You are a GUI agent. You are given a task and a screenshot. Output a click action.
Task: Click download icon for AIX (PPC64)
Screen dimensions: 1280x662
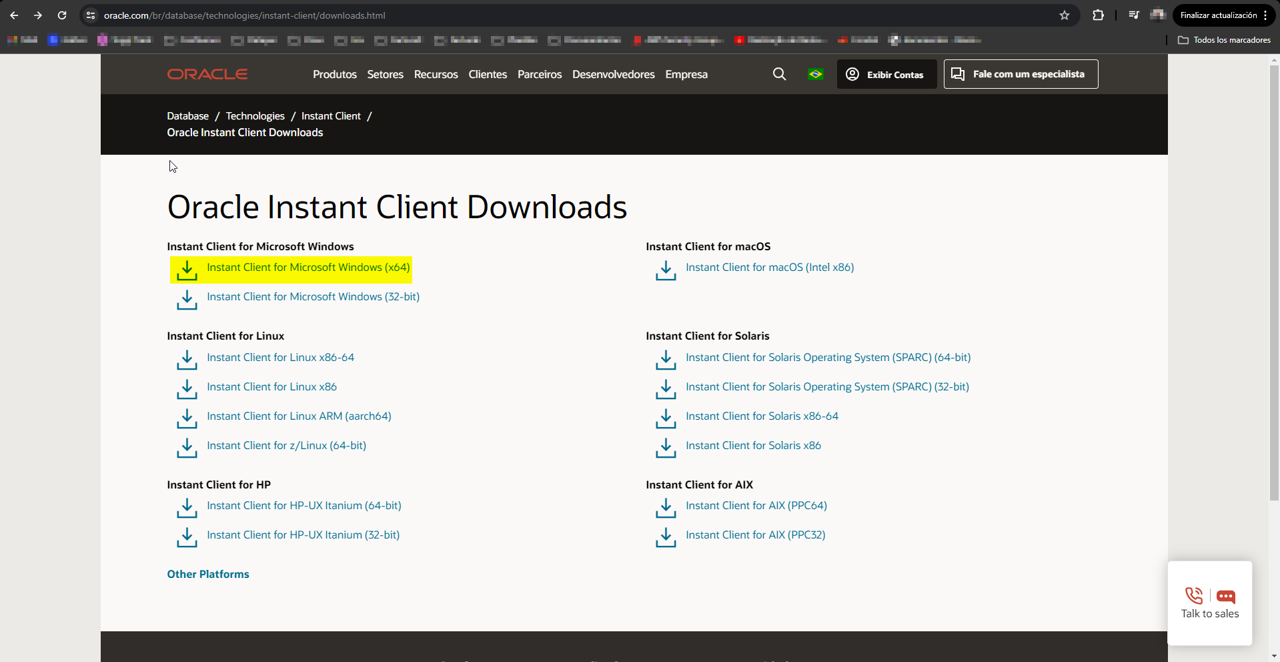coord(666,508)
